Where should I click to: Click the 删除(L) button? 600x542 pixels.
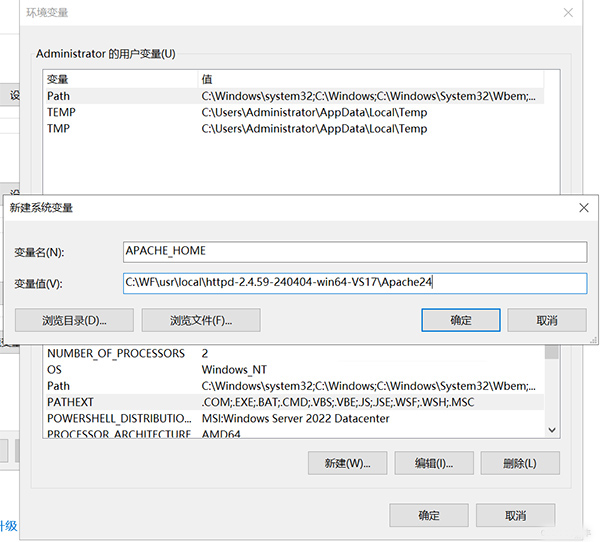click(519, 463)
